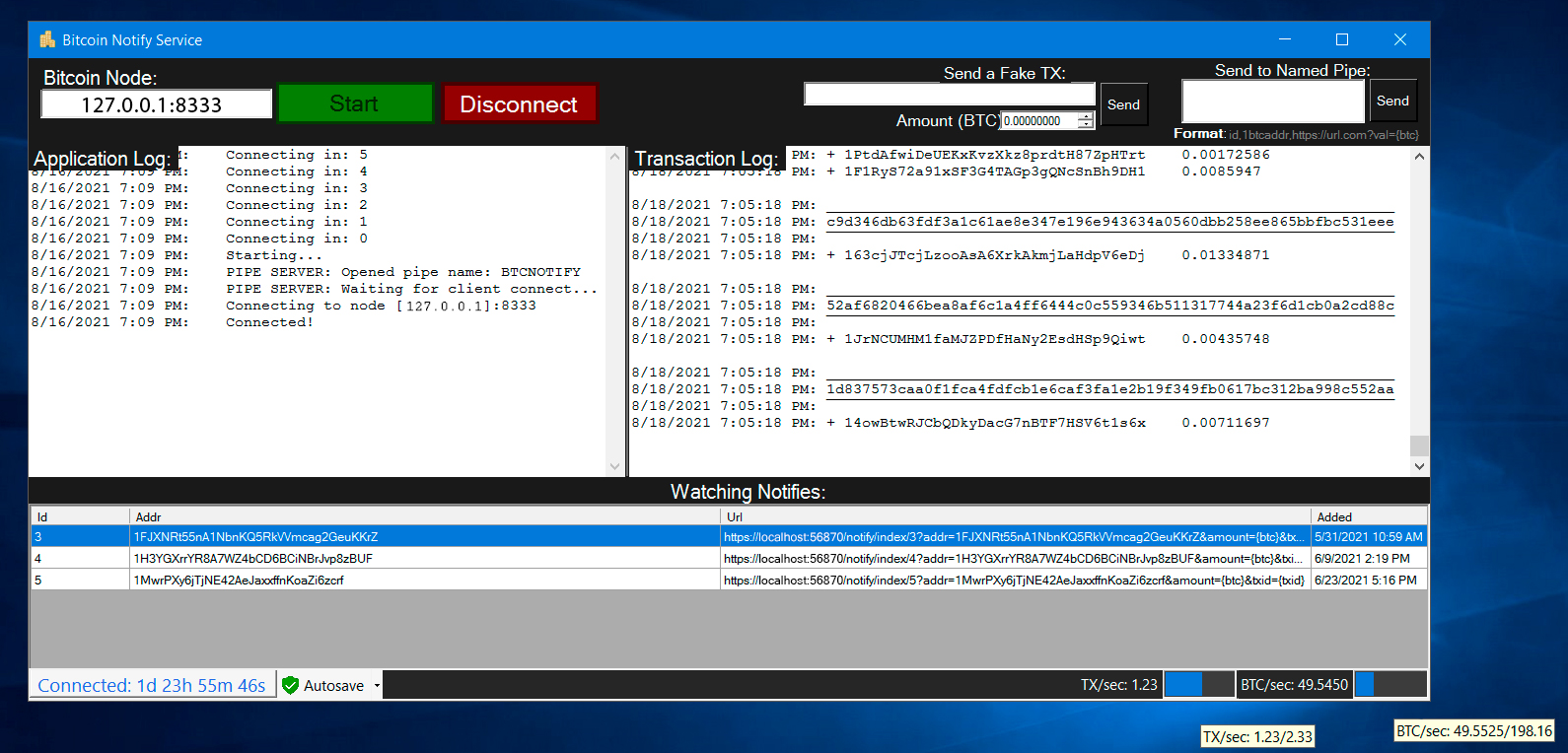This screenshot has height=753, width=1568.
Task: Click the Transaction Log scrollbar thumb
Action: [x=1419, y=445]
